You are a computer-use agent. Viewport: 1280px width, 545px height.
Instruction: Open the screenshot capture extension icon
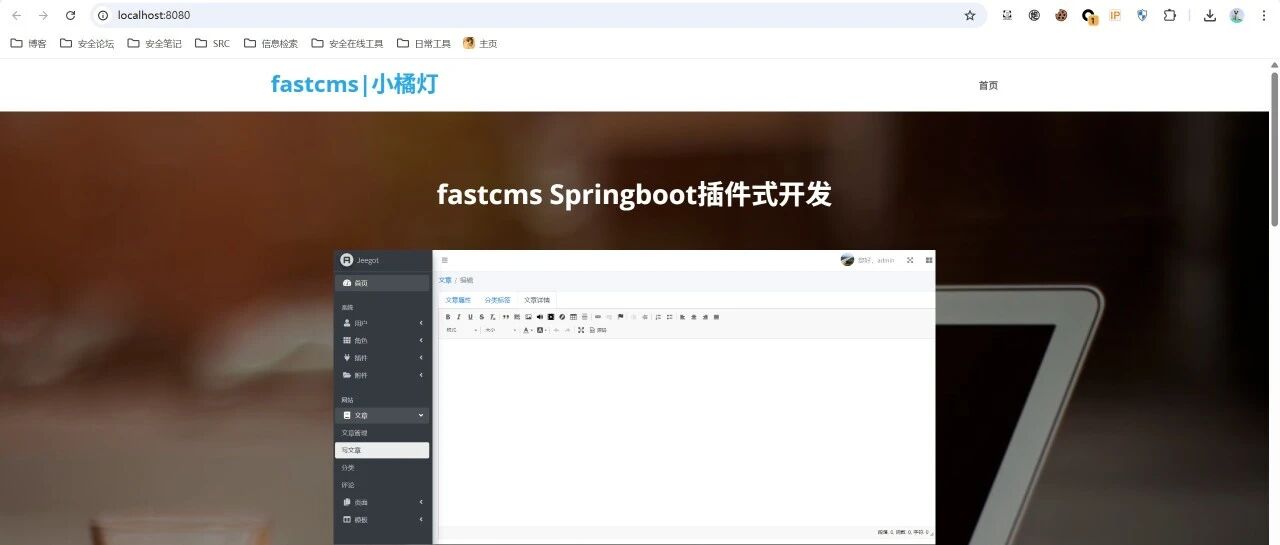click(1008, 15)
